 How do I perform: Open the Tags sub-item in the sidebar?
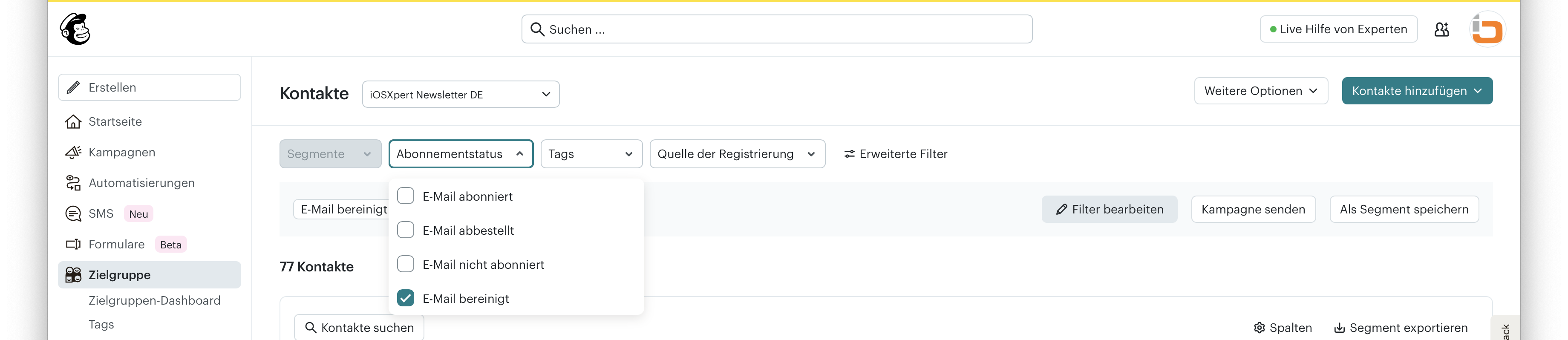(101, 324)
